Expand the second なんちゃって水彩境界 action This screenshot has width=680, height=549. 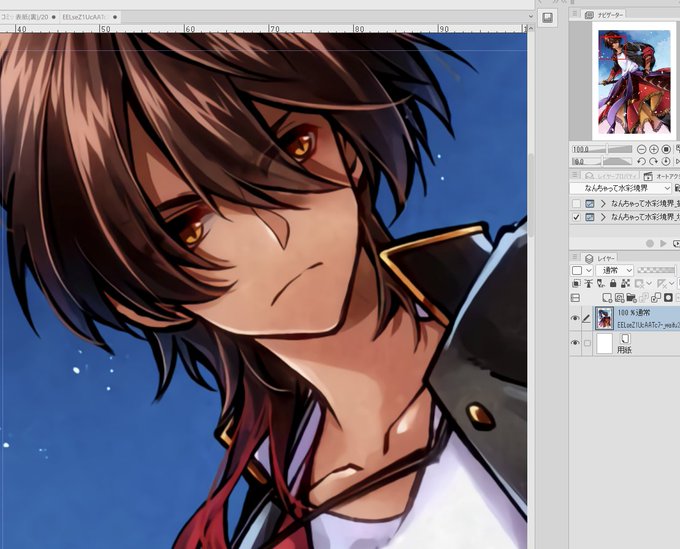(603, 217)
